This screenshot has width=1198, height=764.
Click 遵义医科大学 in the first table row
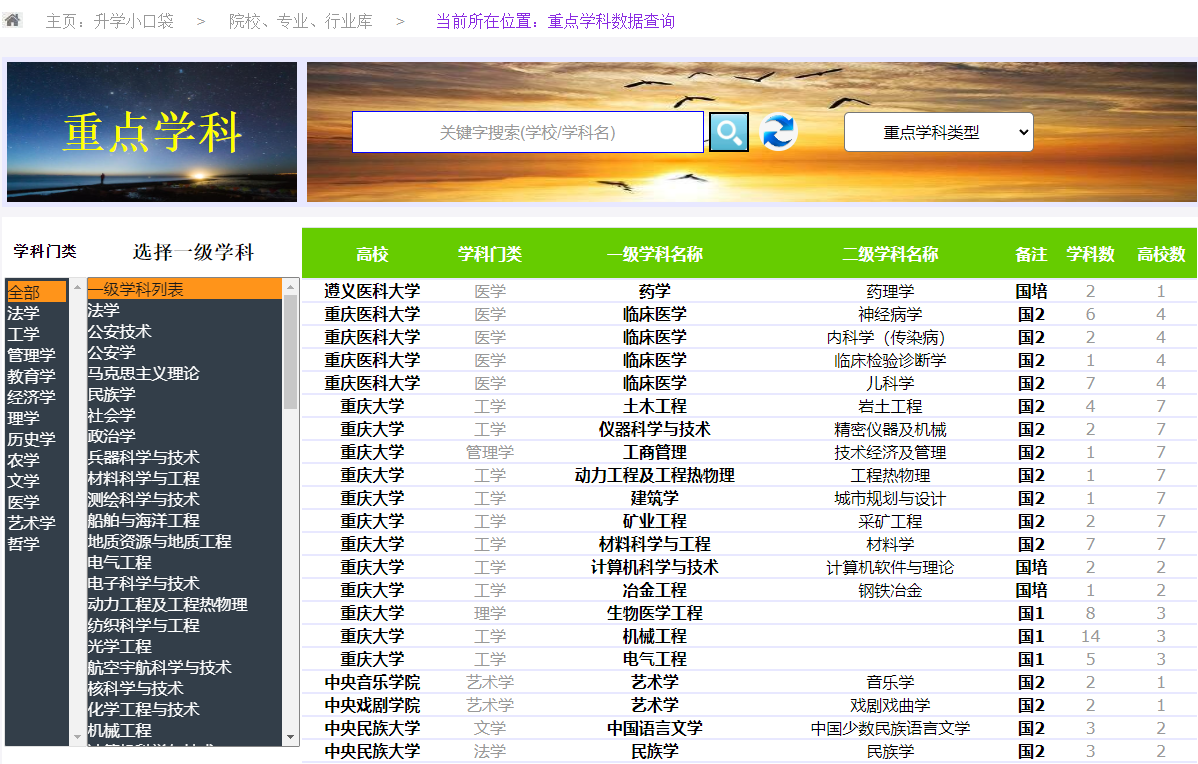pos(372,291)
